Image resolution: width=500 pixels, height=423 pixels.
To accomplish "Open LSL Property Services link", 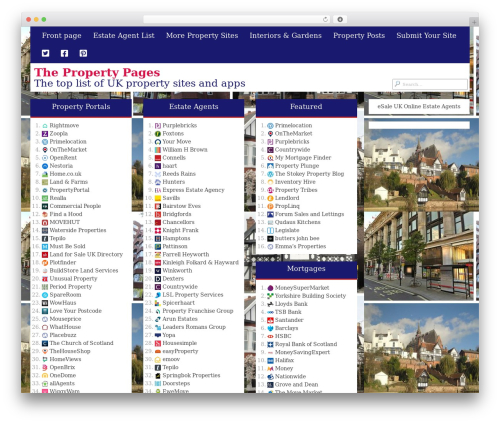I will click(193, 295).
